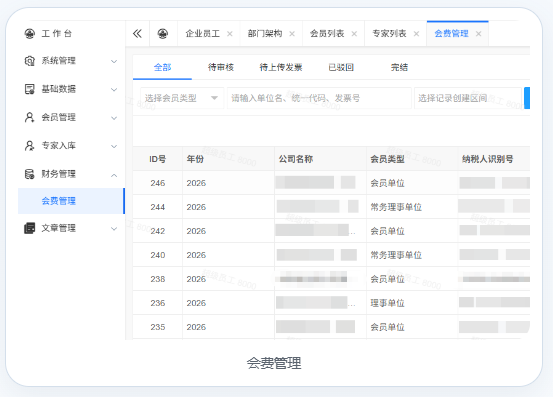The image size is (553, 397).
Task: Select the 完结 filter tab
Action: 400,67
